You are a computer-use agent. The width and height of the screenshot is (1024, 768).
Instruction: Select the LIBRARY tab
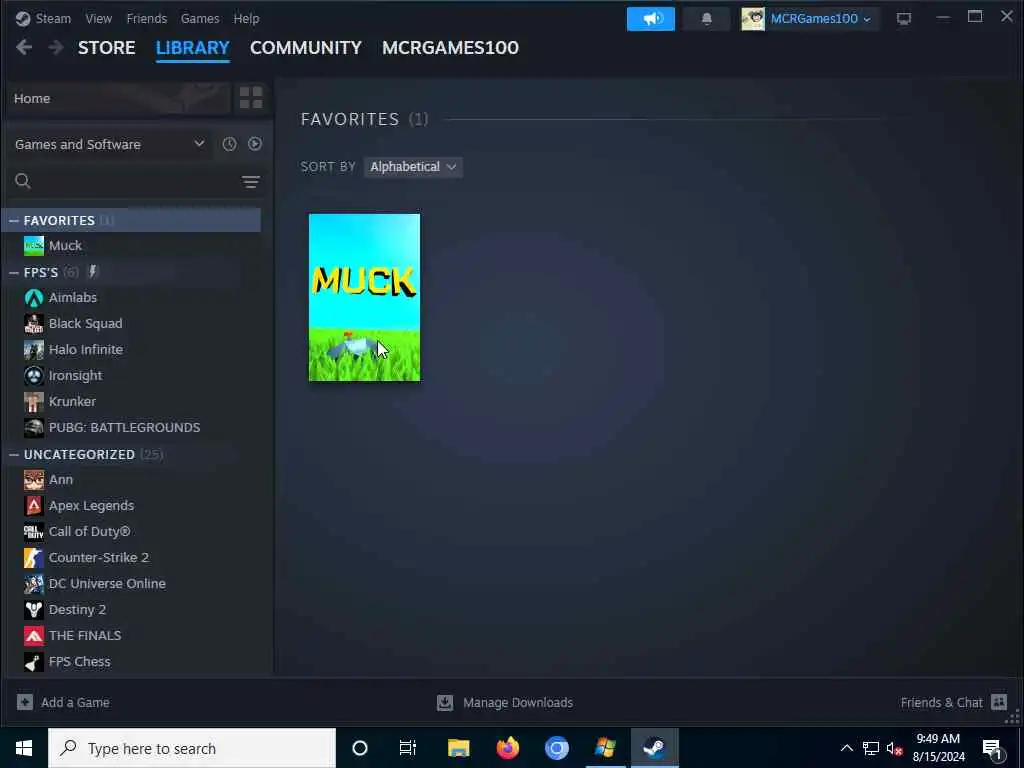pos(193,48)
